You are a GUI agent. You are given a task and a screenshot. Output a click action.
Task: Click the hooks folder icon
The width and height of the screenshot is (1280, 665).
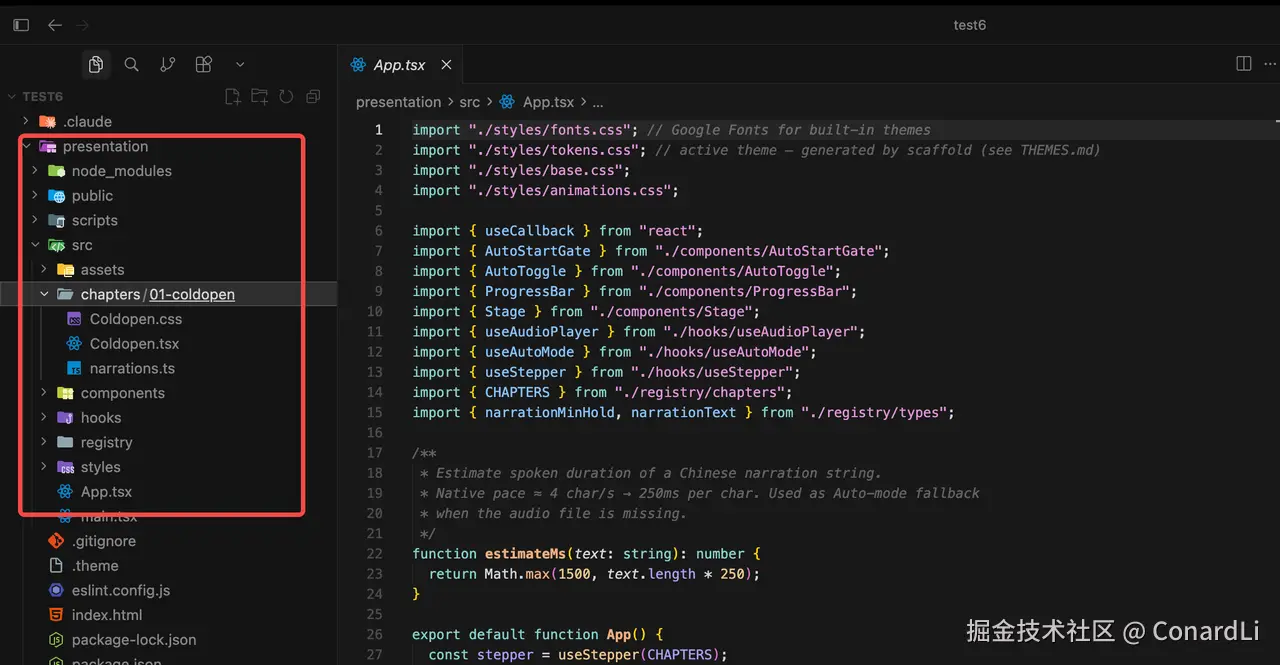click(65, 418)
